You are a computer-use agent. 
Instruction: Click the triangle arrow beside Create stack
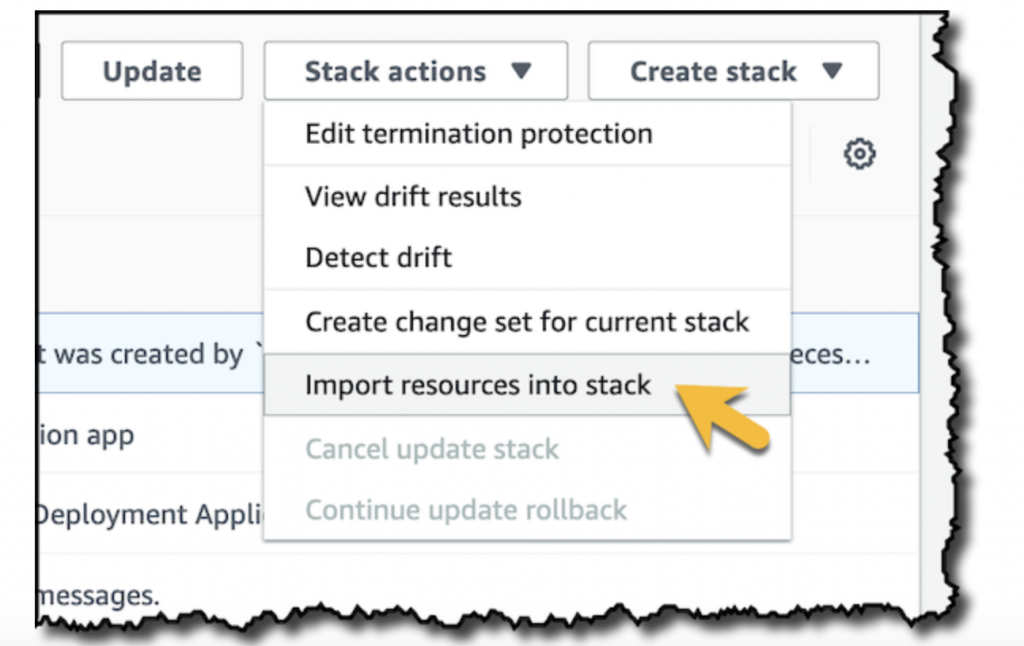[832, 71]
